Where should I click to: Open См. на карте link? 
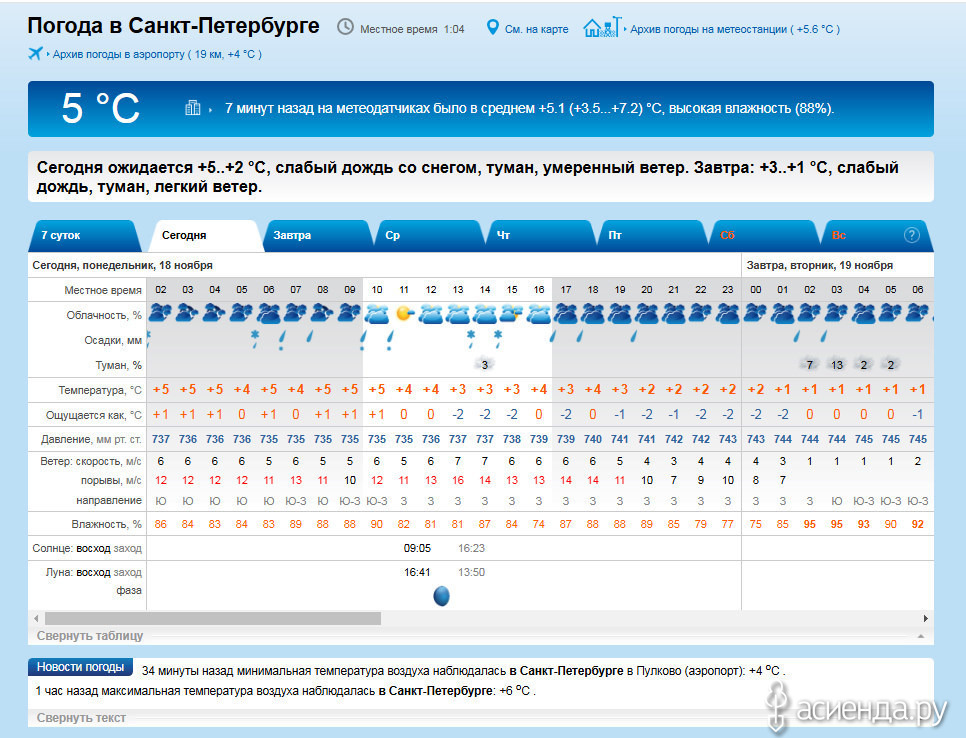(536, 29)
